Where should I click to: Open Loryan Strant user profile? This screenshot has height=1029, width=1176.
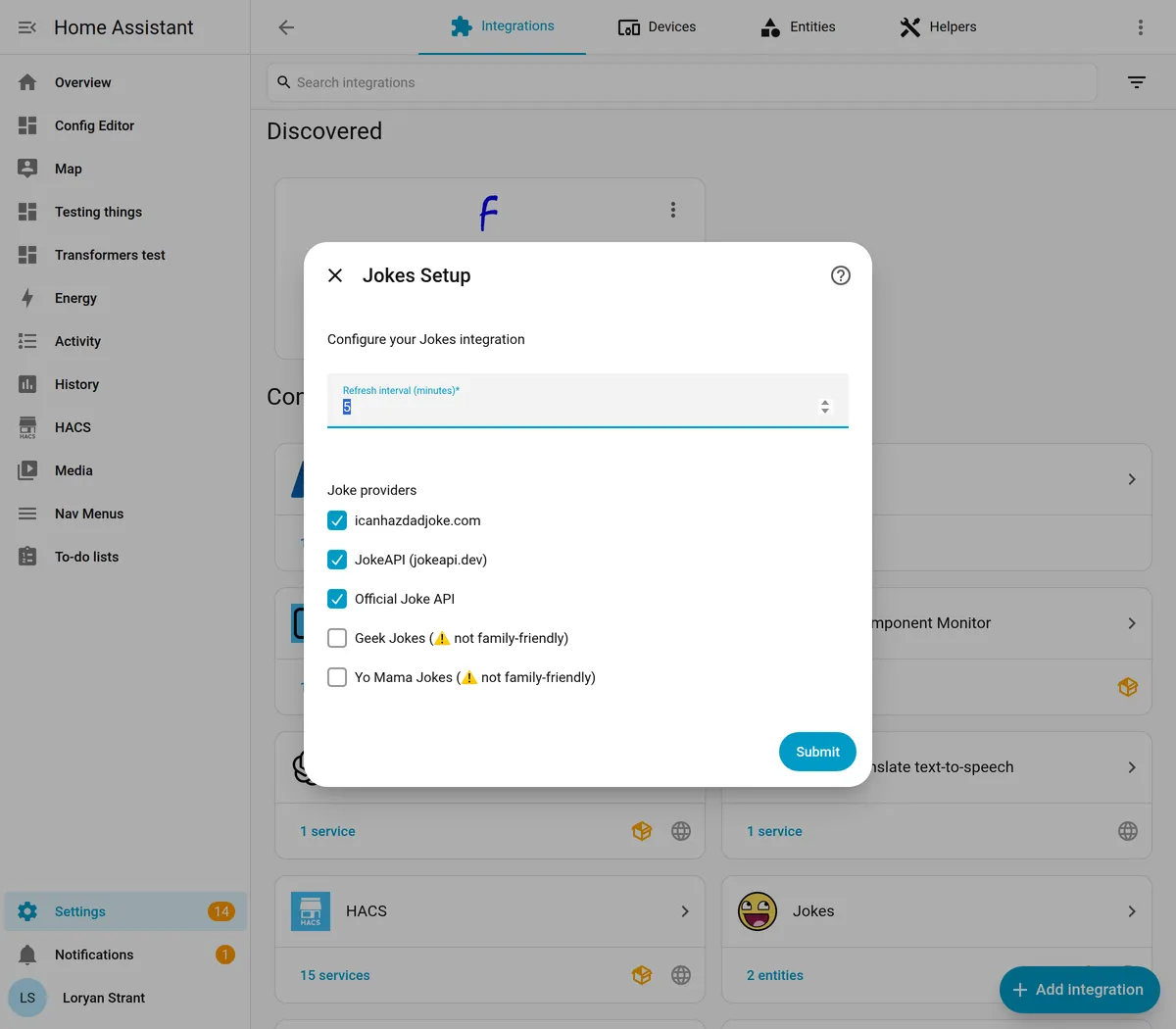(125, 998)
